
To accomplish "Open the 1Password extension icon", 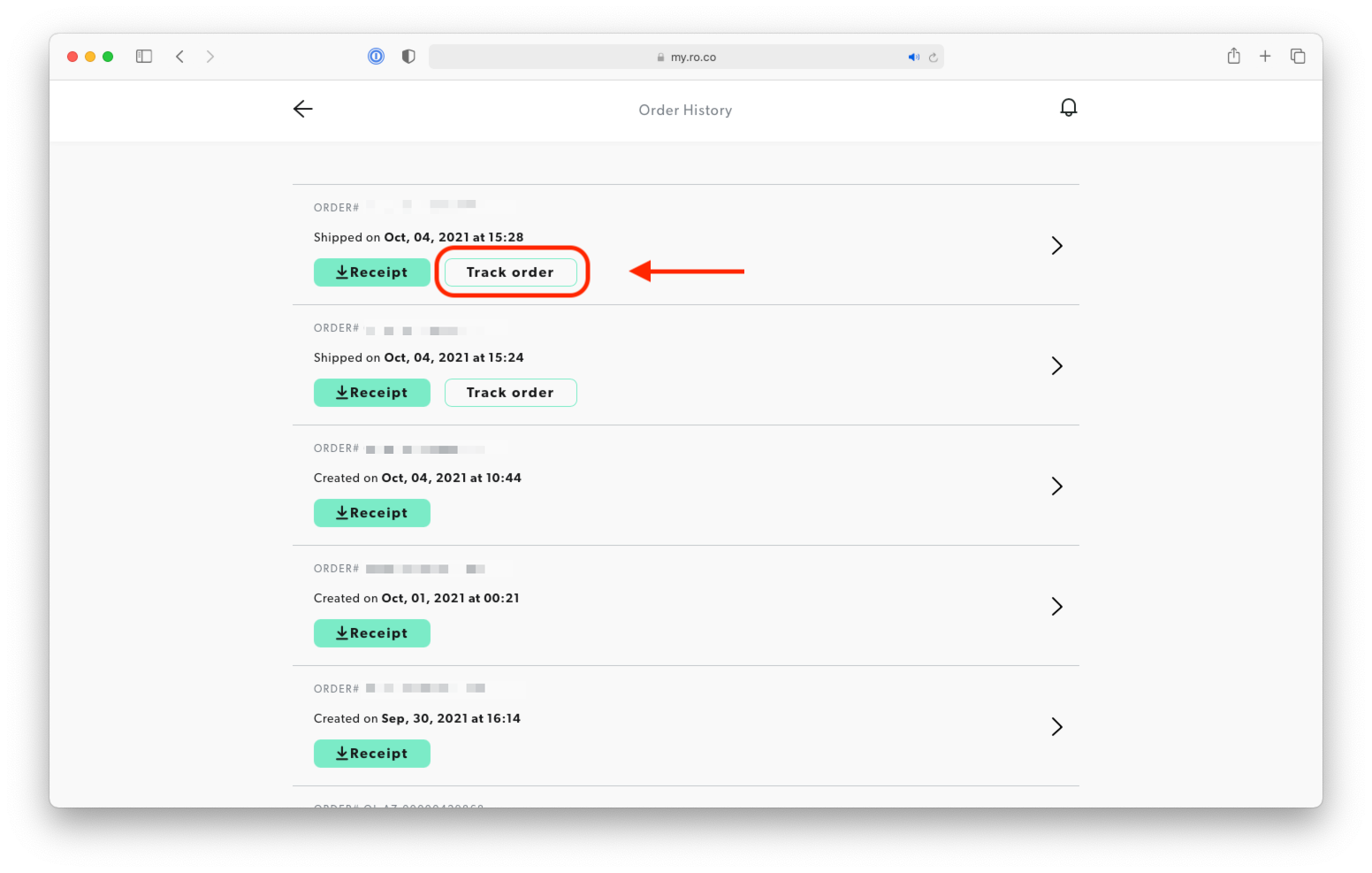I will click(376, 57).
